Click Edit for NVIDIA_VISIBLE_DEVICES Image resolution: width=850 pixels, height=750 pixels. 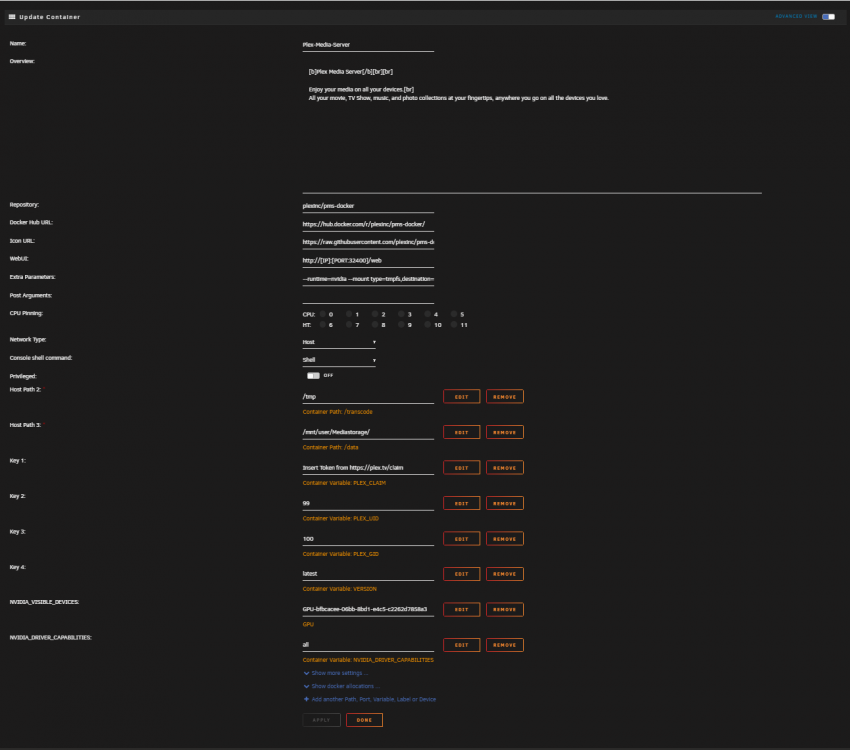click(x=461, y=610)
